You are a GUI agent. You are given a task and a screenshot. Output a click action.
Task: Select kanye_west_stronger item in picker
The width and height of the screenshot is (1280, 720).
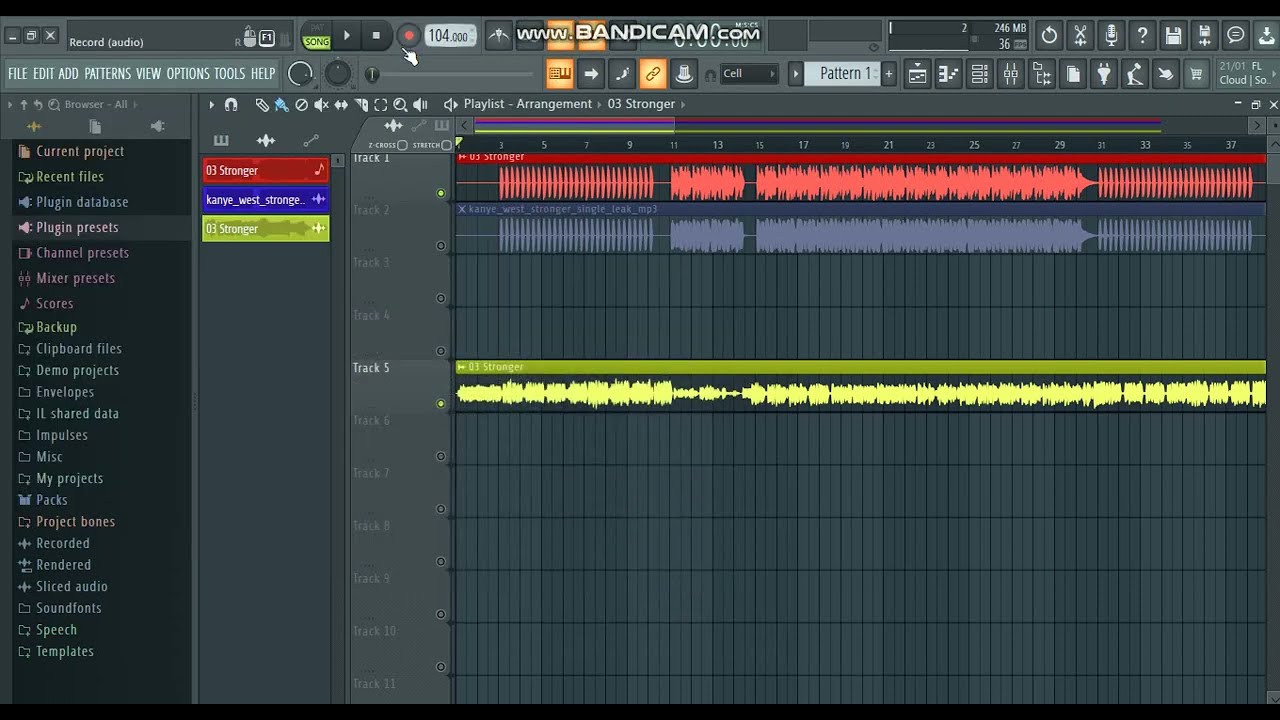pos(265,199)
